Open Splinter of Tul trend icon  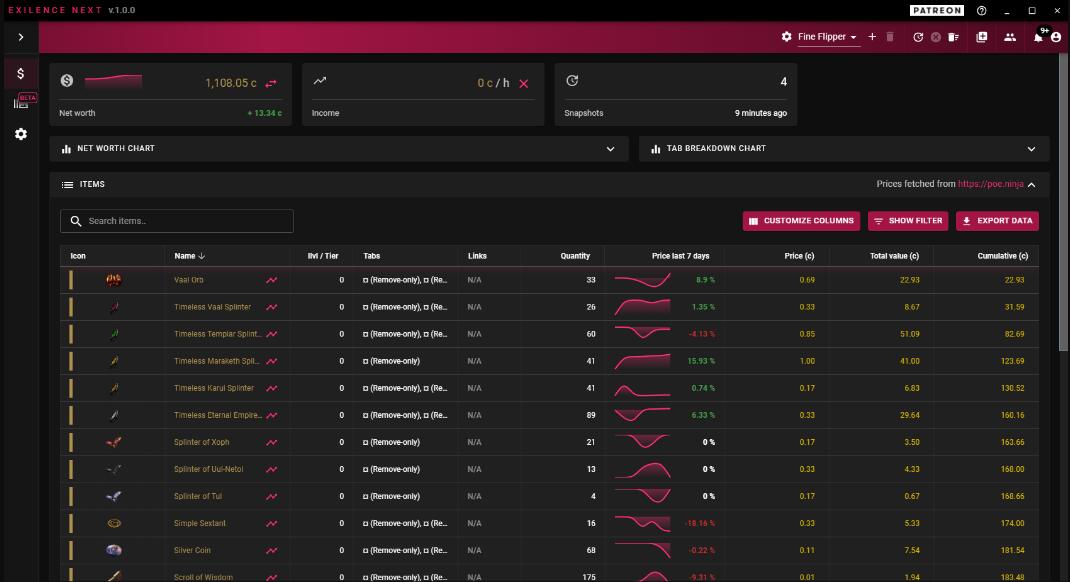pyautogui.click(x=272, y=496)
